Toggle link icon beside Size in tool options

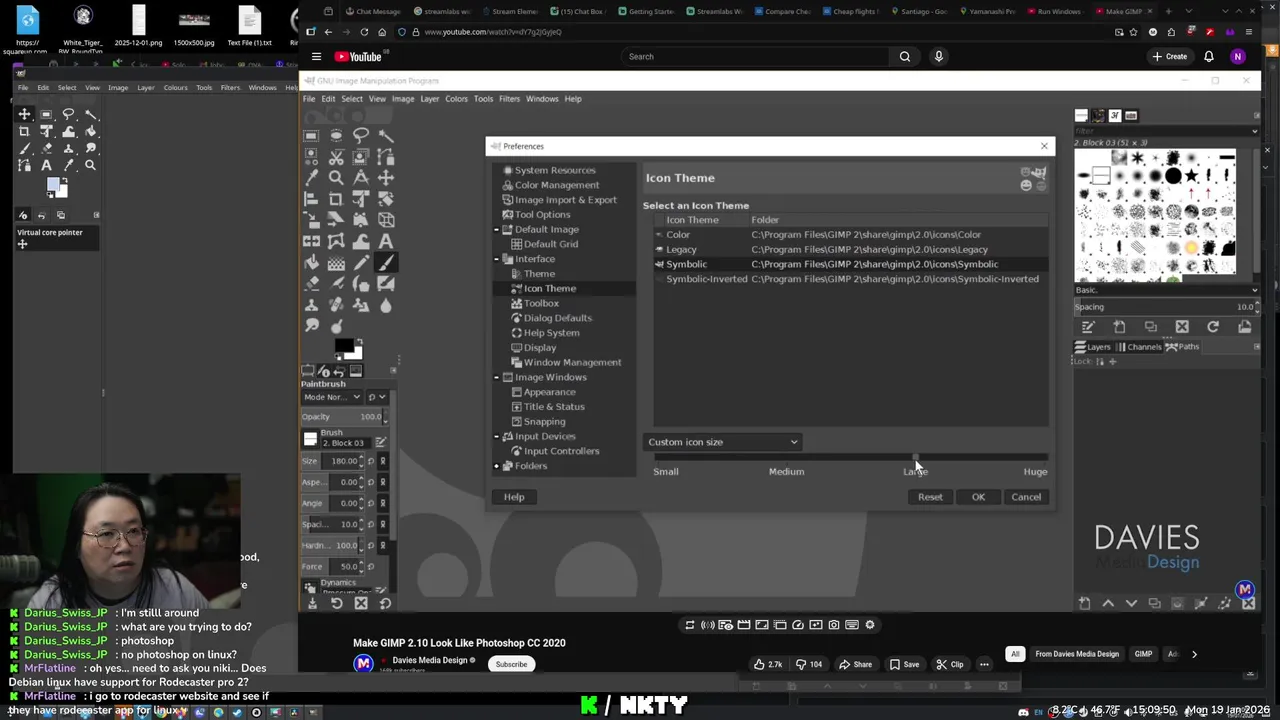pos(382,461)
